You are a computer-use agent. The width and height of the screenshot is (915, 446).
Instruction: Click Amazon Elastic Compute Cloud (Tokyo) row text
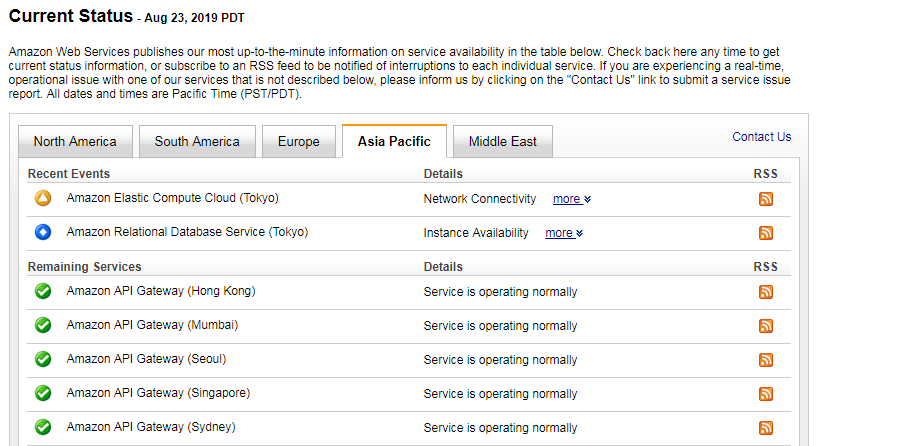[173, 198]
